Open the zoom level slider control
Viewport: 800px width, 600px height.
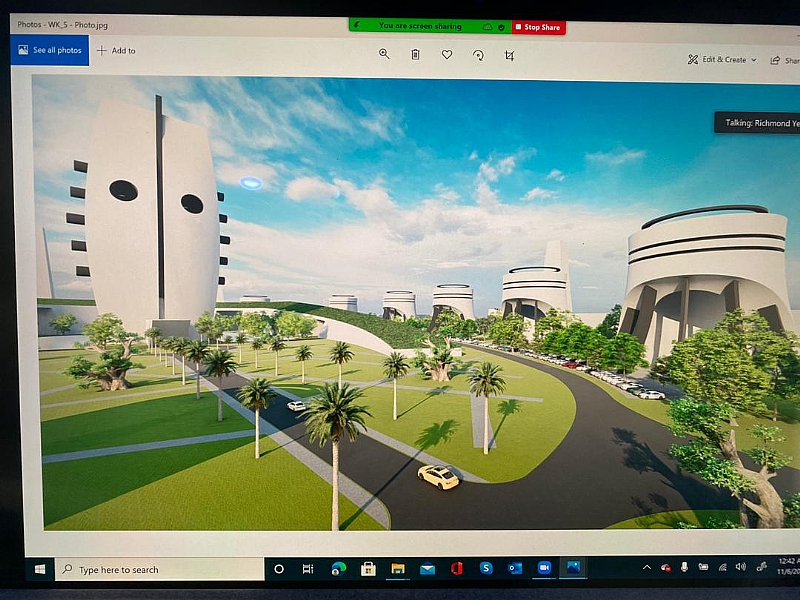384,56
